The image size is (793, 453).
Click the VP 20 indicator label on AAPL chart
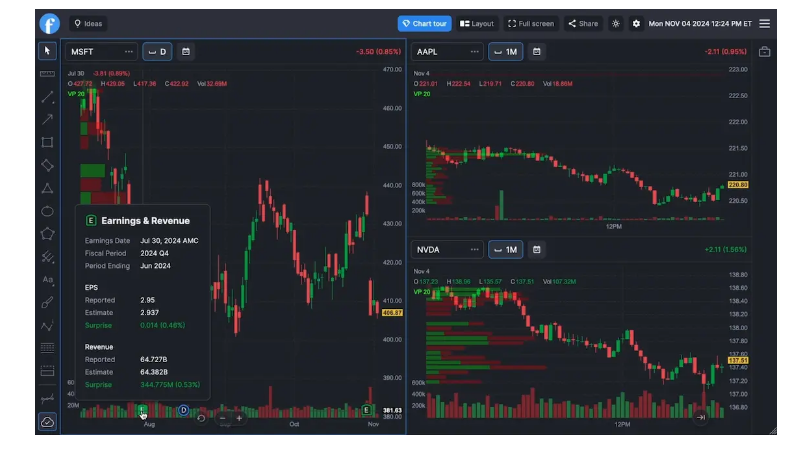[422, 94]
